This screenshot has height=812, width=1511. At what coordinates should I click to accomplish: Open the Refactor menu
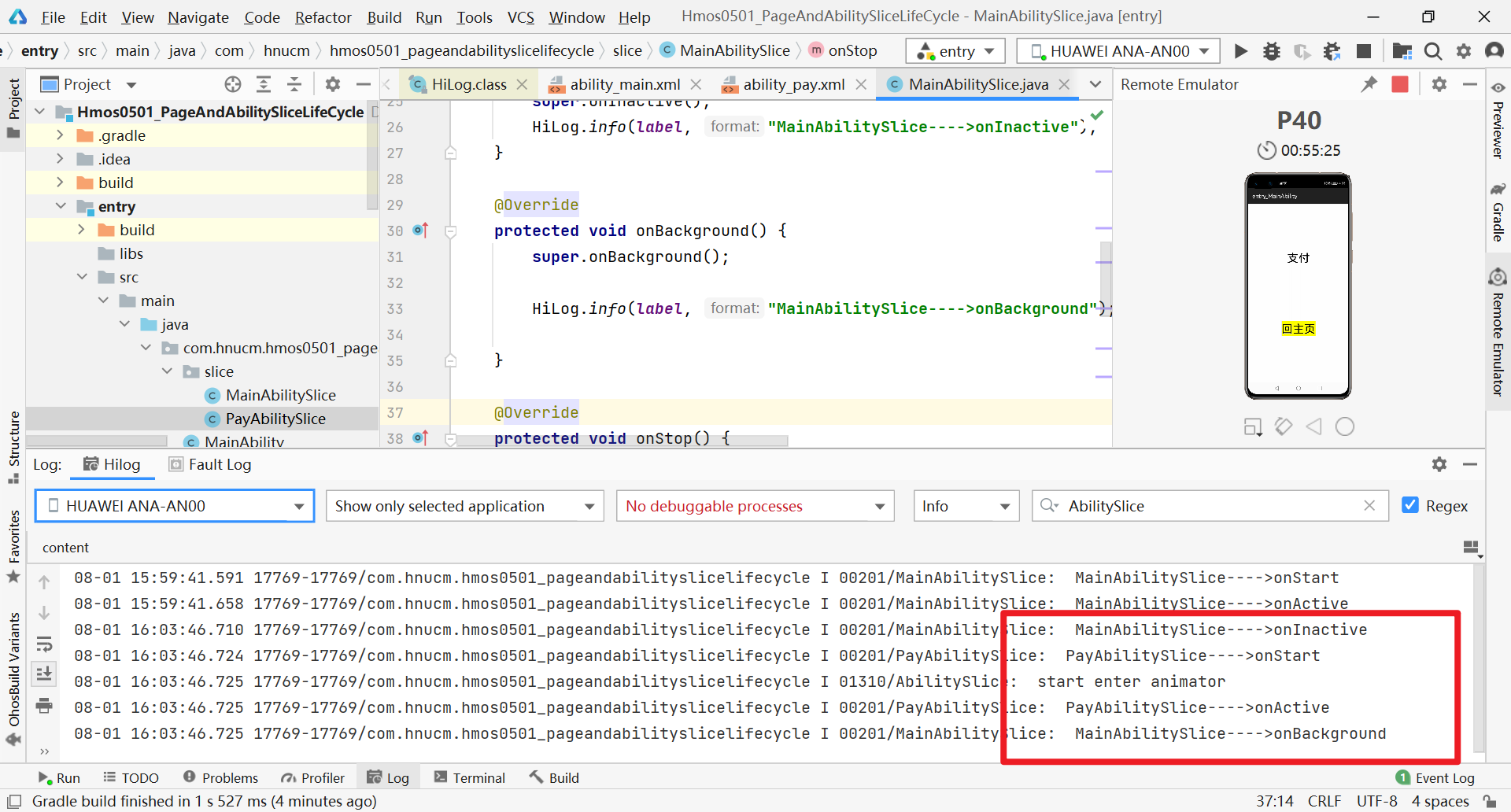[323, 17]
